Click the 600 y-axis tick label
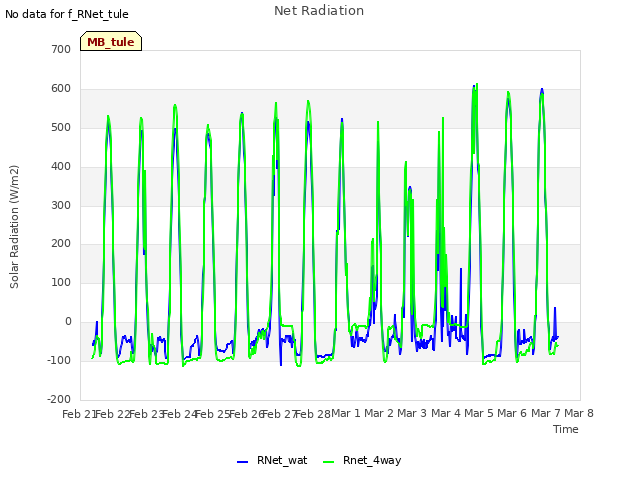Image resolution: width=640 pixels, height=480 pixels. (x=61, y=89)
